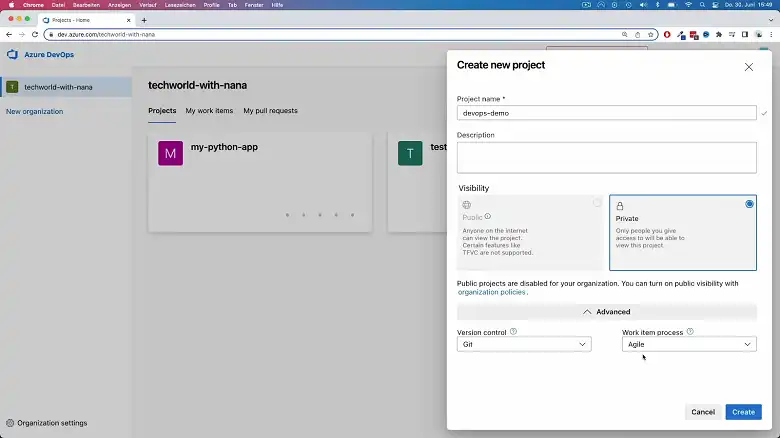Switch to My work items tab
Viewport: 780px width, 438px height.
click(x=209, y=110)
